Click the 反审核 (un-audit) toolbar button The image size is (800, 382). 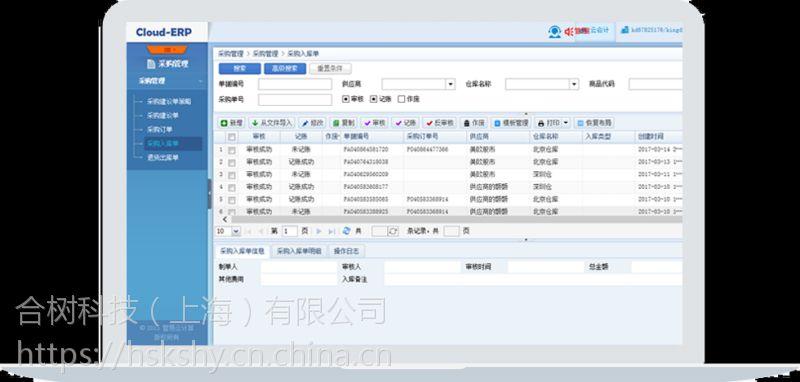(439, 123)
